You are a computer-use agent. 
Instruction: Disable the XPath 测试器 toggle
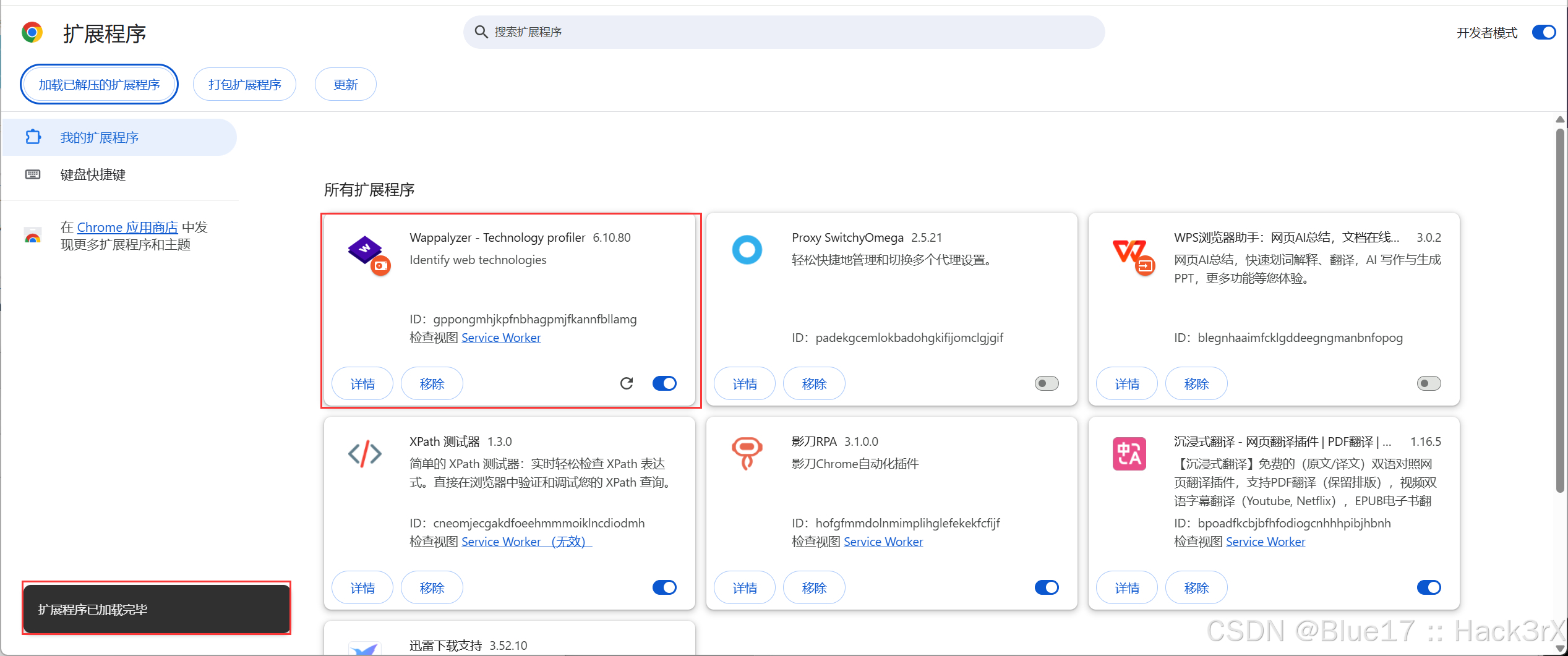click(664, 587)
